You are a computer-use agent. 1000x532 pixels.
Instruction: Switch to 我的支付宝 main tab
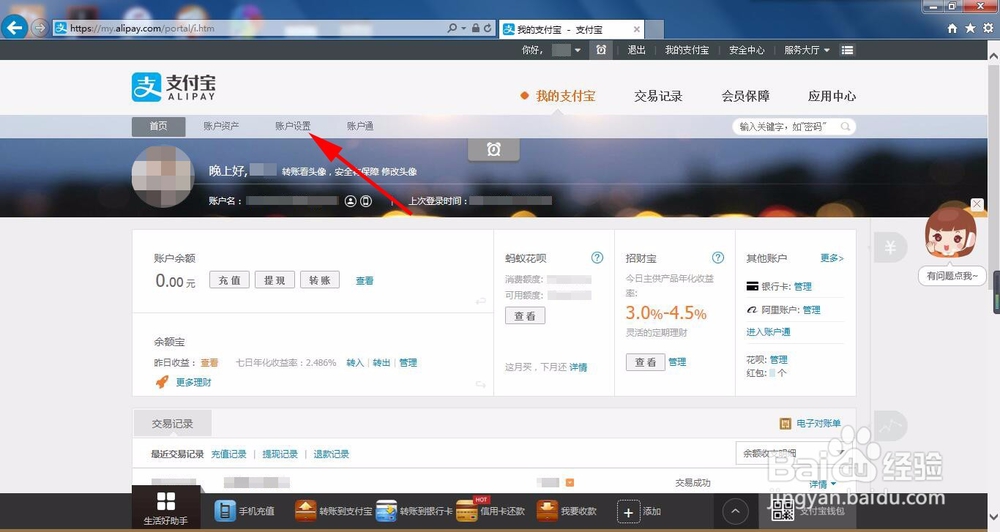pyautogui.click(x=565, y=96)
